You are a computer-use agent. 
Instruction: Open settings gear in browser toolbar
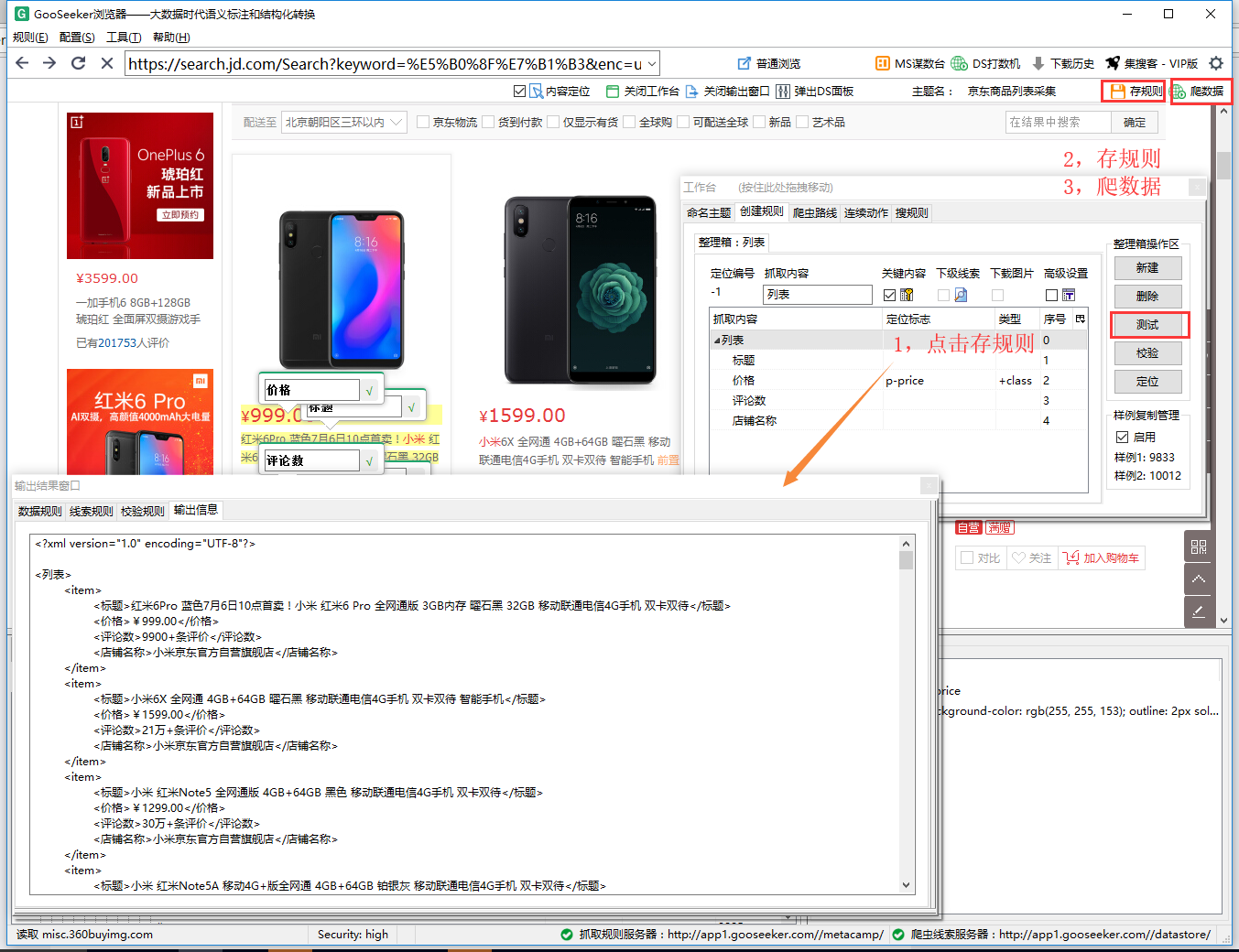pos(1216,63)
